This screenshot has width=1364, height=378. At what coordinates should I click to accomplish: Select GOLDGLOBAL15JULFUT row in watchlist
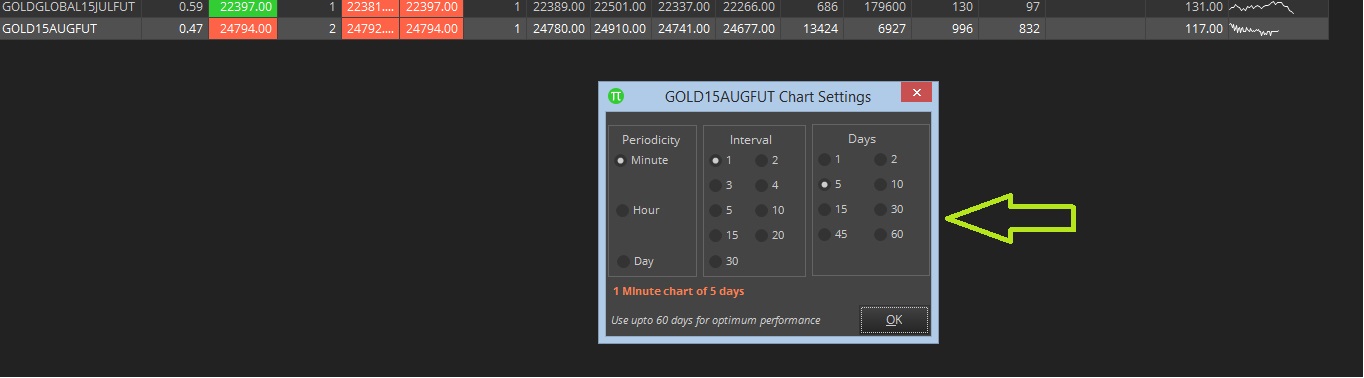click(664, 8)
